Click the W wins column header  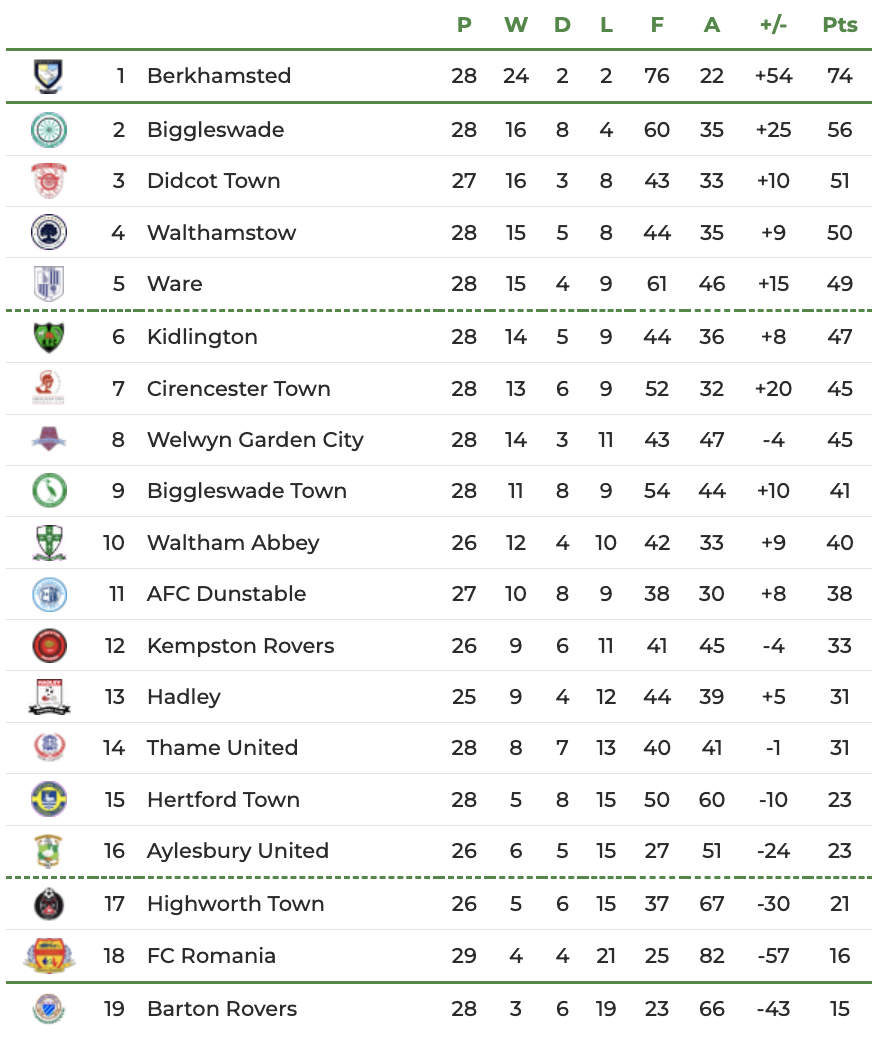point(515,25)
